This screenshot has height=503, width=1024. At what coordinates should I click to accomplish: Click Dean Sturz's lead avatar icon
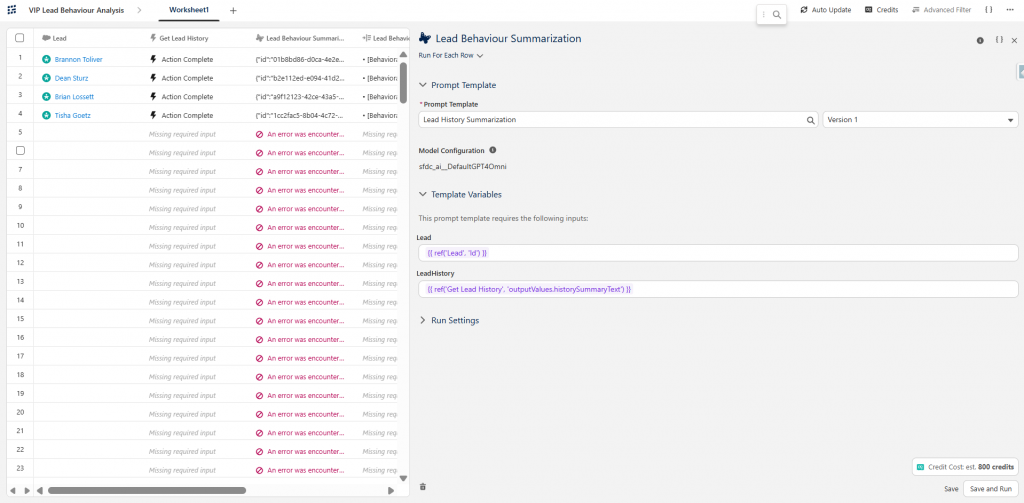pos(46,78)
